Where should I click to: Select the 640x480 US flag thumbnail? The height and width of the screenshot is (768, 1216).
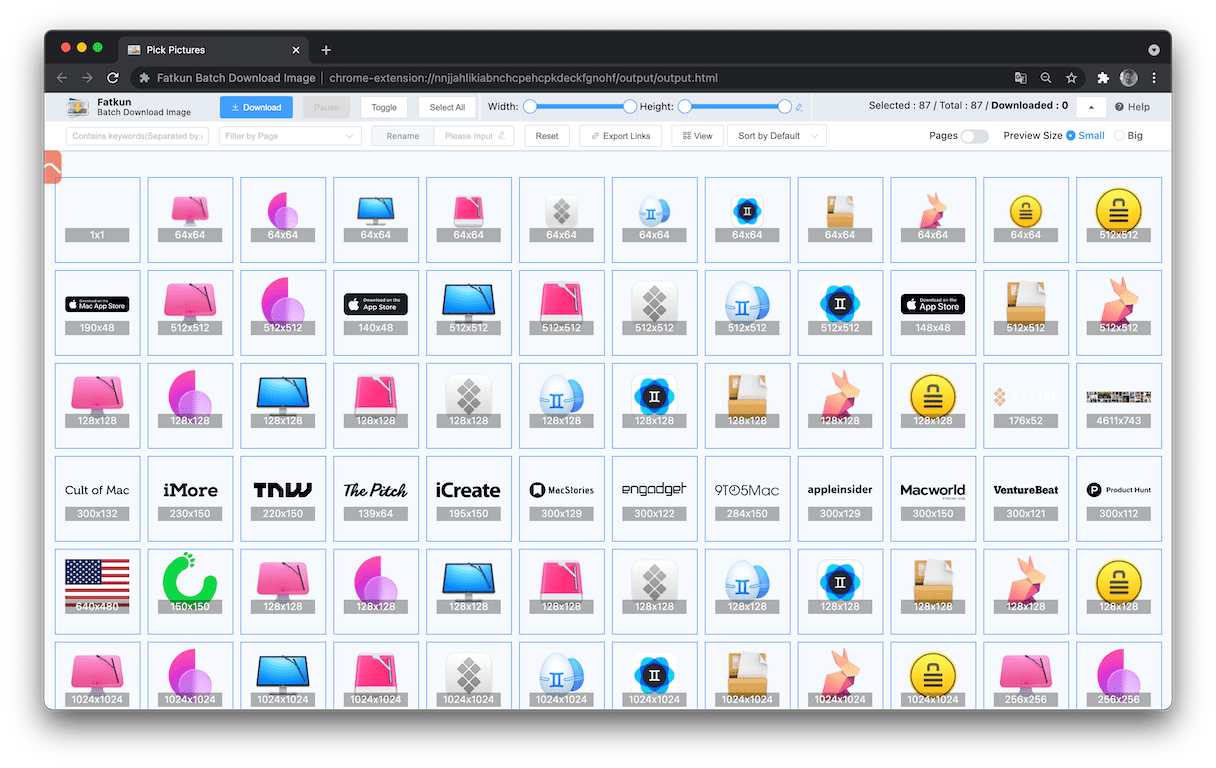[97, 592]
